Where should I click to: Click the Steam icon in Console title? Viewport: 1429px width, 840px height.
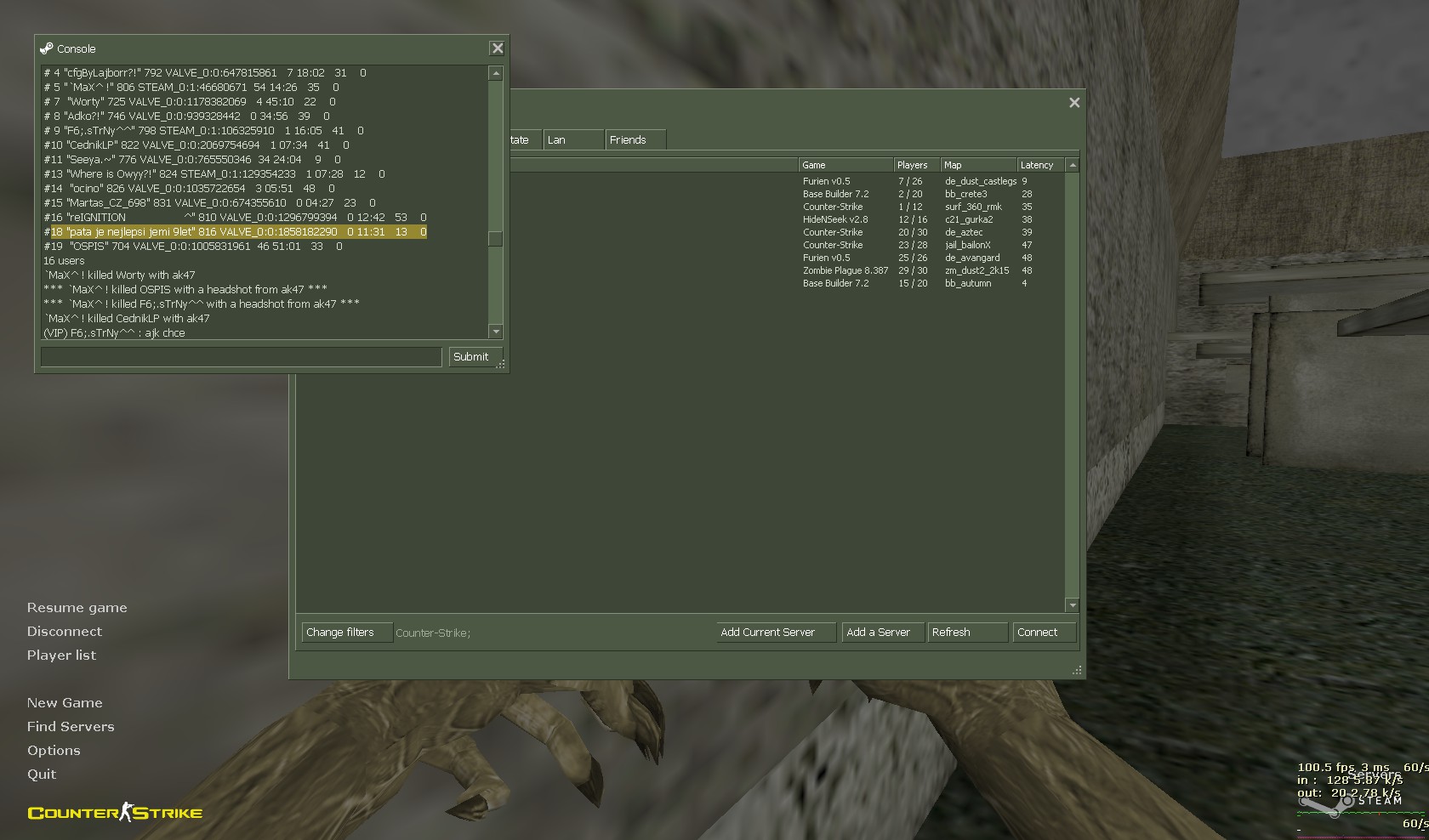[x=47, y=48]
